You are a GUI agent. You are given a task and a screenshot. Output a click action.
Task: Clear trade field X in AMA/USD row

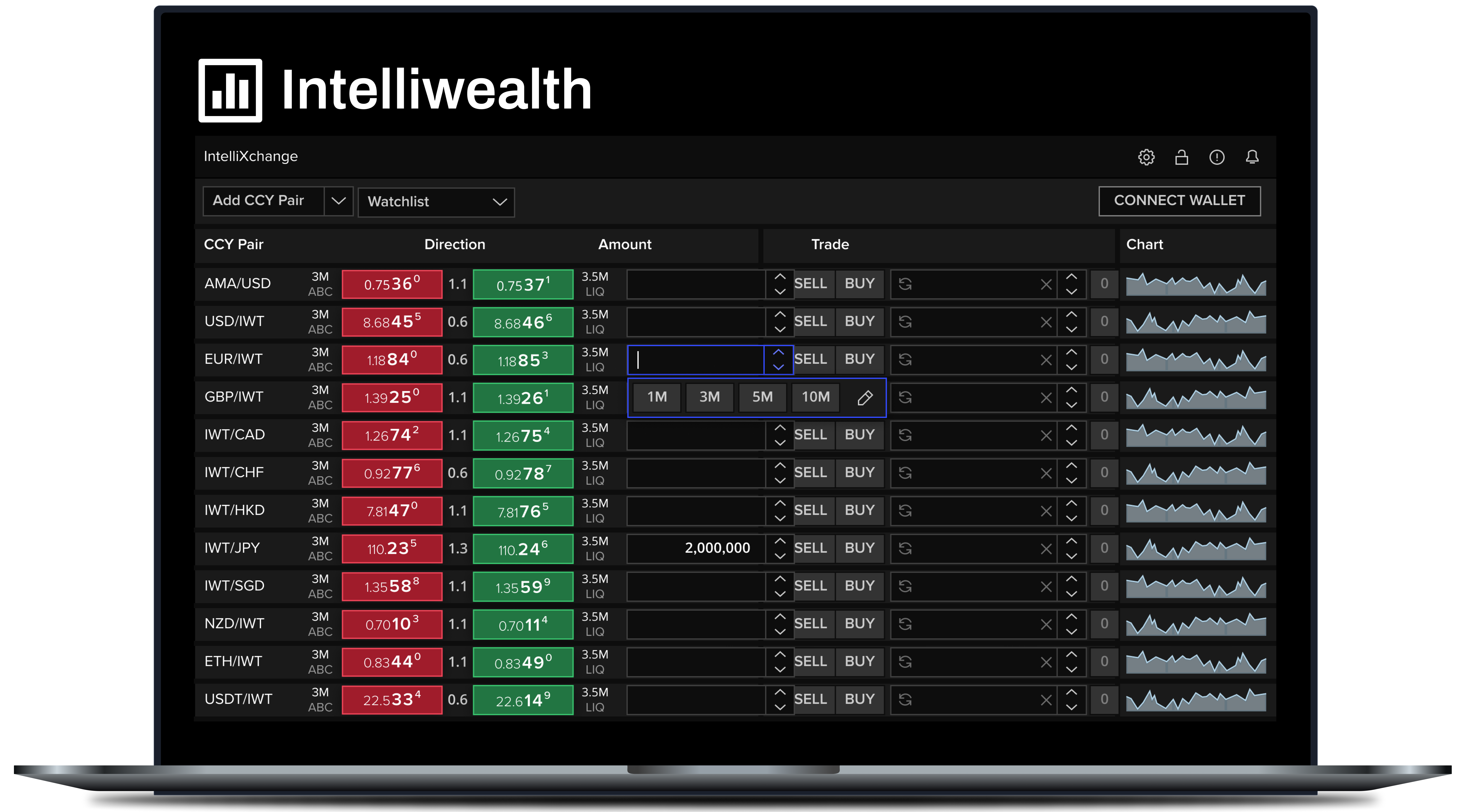(1046, 285)
